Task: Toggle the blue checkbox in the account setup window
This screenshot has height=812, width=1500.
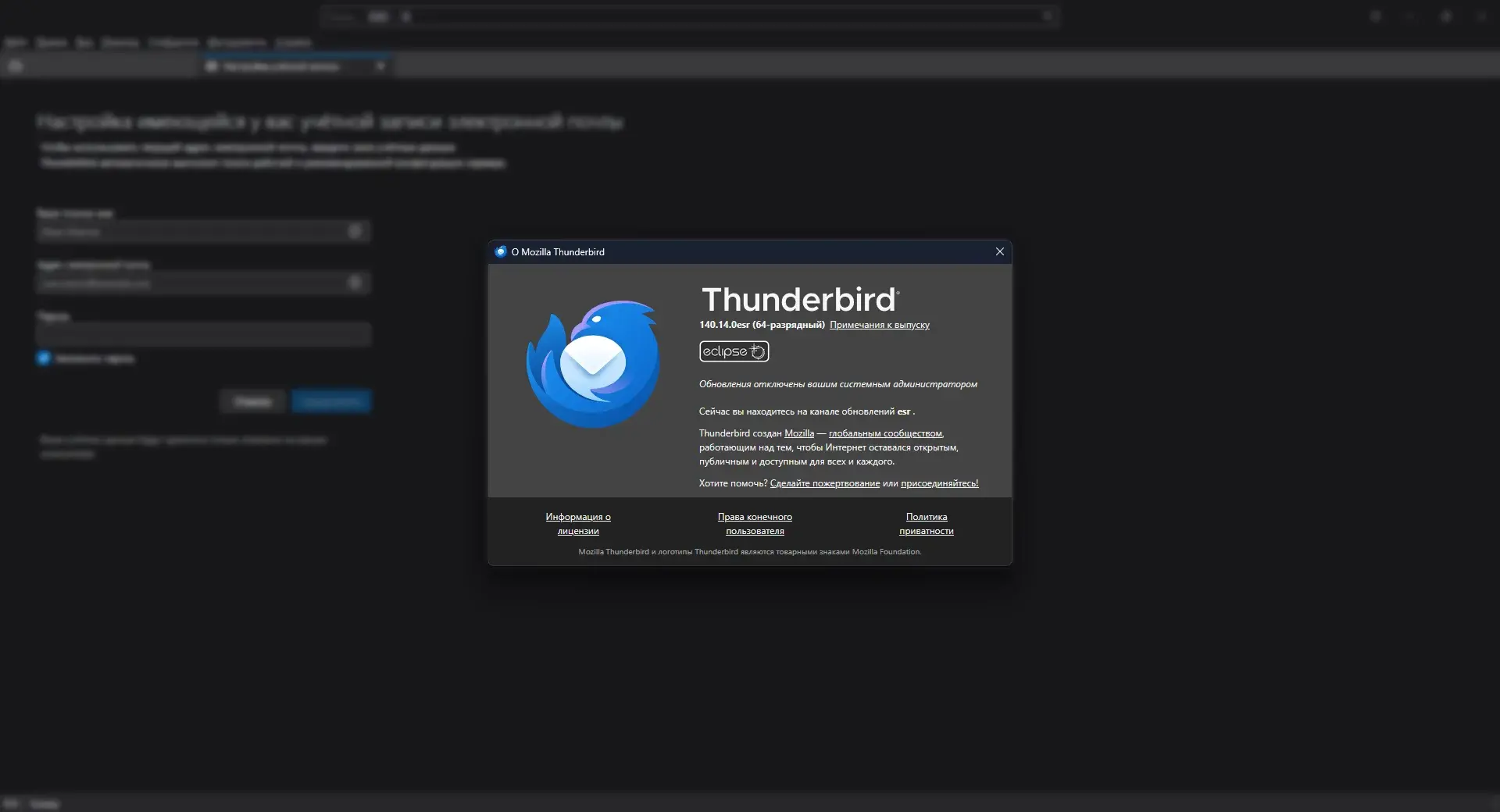Action: pyautogui.click(x=44, y=358)
